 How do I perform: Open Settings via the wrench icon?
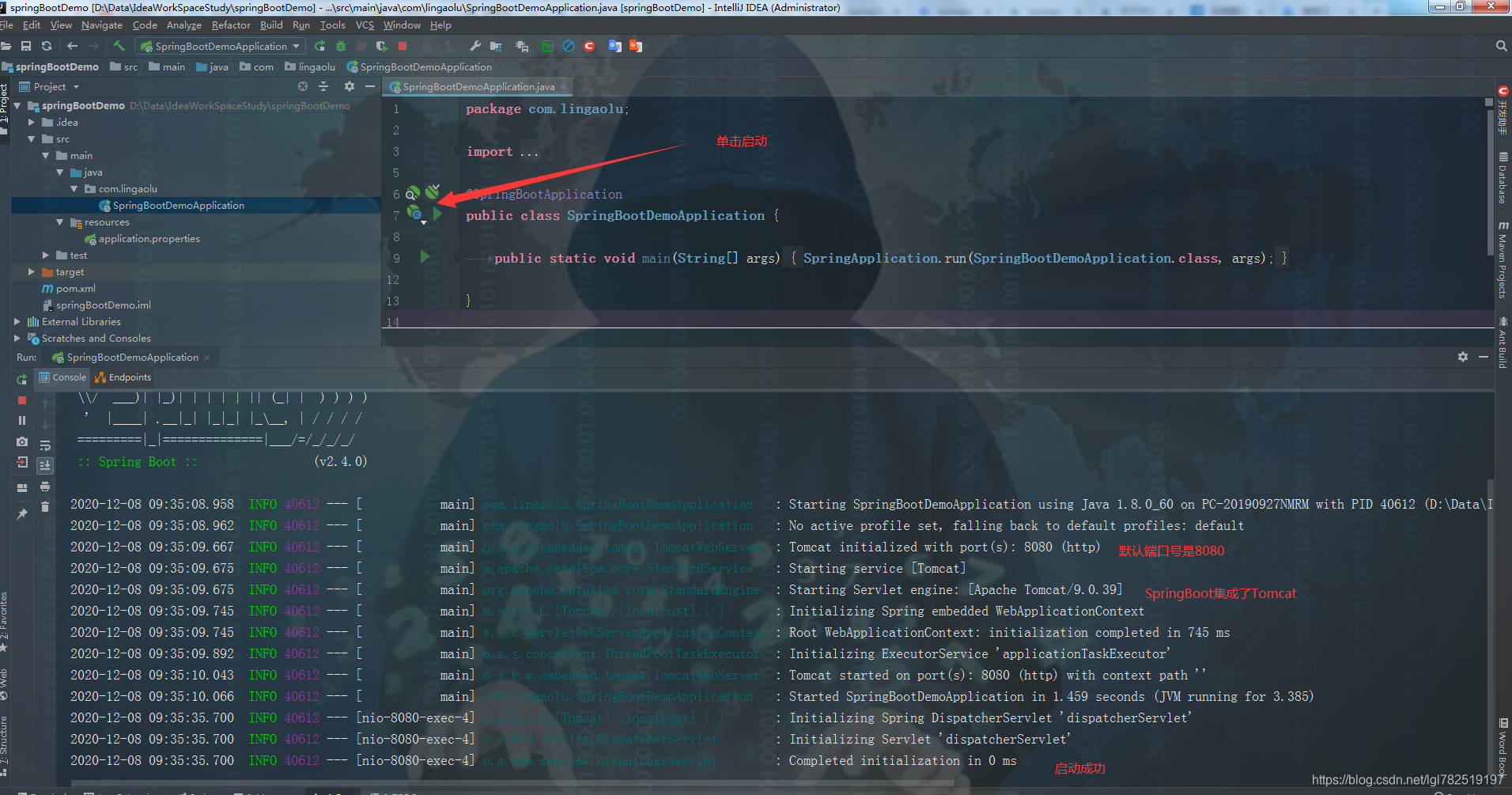tap(475, 46)
